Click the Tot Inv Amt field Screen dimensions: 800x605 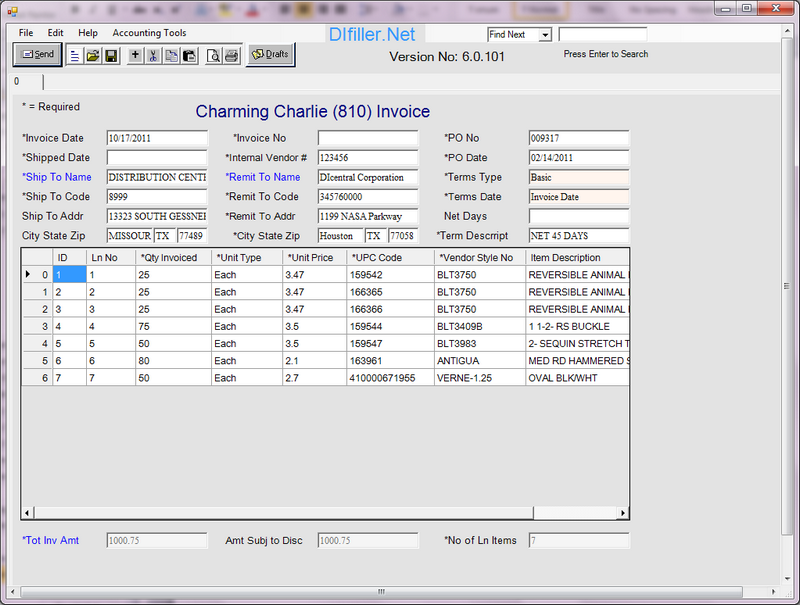point(157,541)
